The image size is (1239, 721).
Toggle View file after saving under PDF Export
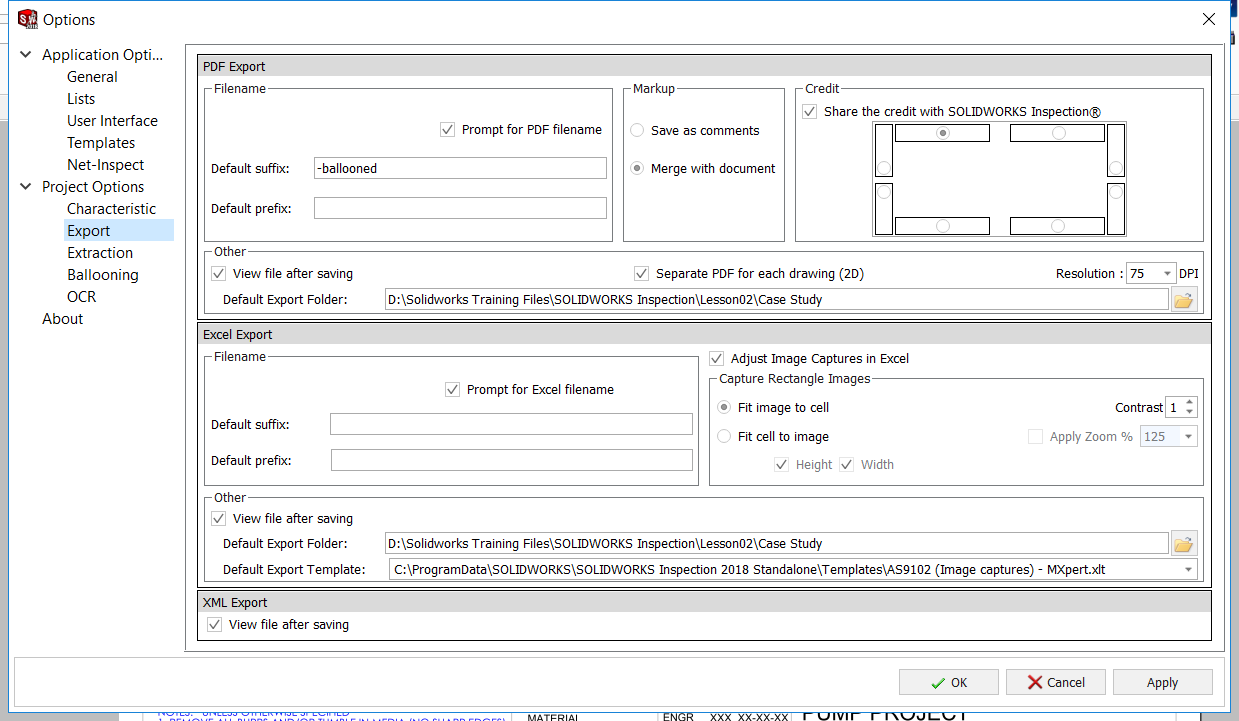pyautogui.click(x=219, y=273)
